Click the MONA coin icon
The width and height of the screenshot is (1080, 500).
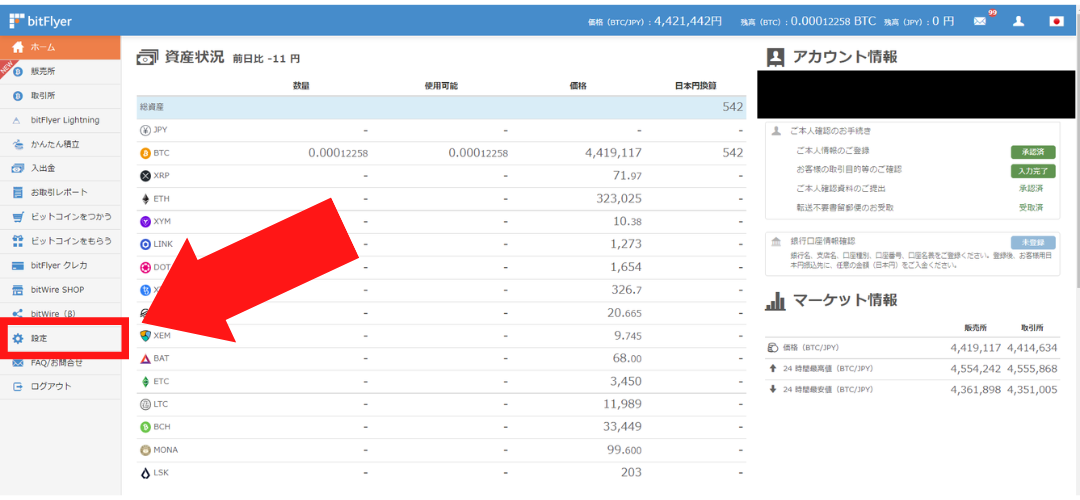coord(146,450)
